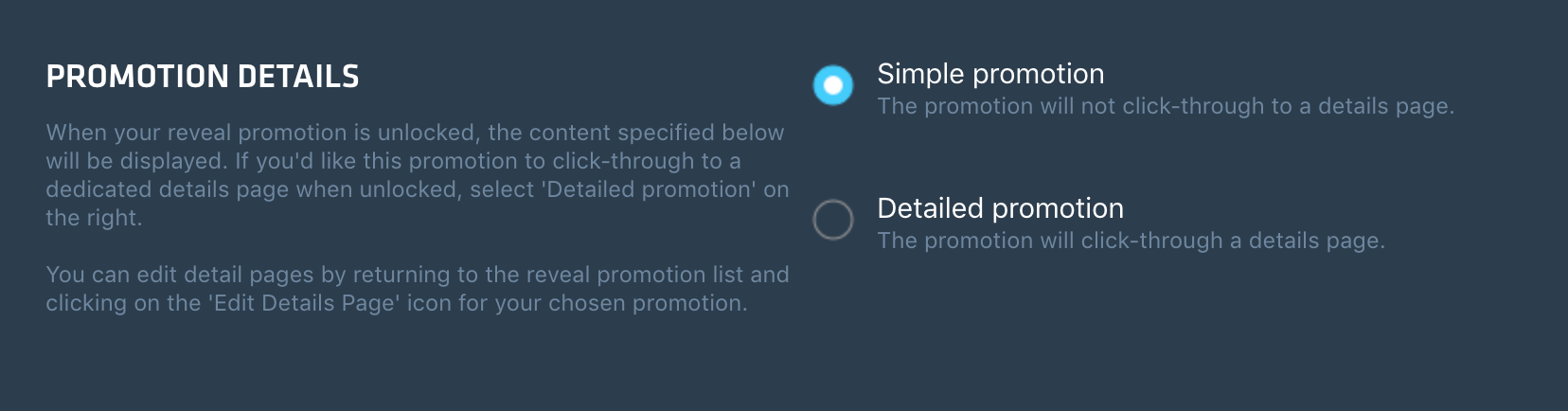Click the "Simple promotion" option label
This screenshot has height=411, width=1568.
tap(990, 74)
